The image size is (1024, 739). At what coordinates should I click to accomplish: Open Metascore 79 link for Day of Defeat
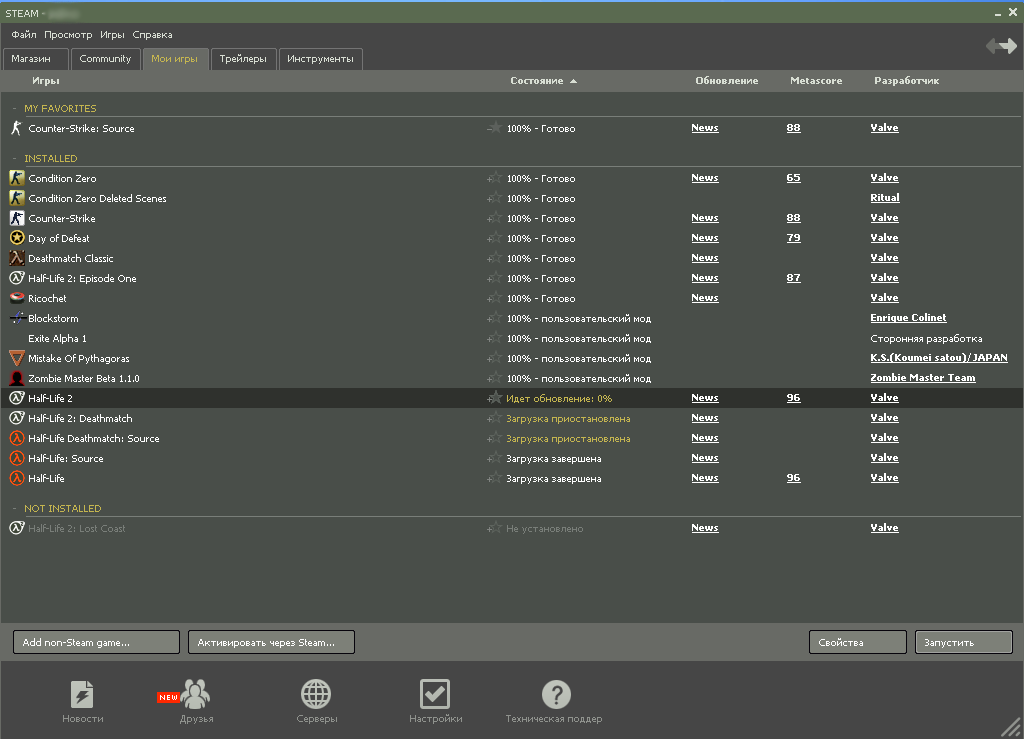point(793,238)
